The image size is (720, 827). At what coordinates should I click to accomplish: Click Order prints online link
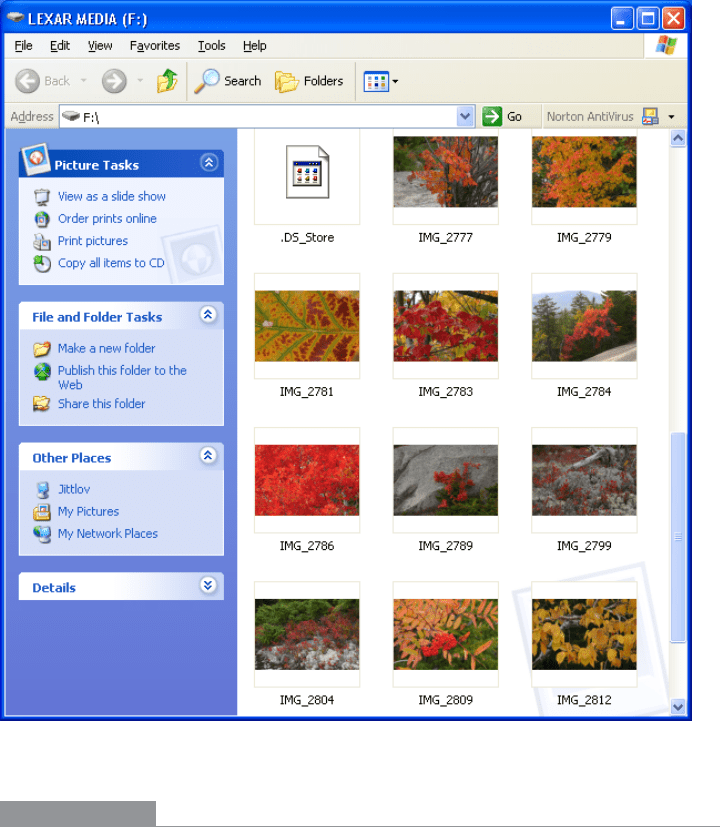(x=107, y=219)
